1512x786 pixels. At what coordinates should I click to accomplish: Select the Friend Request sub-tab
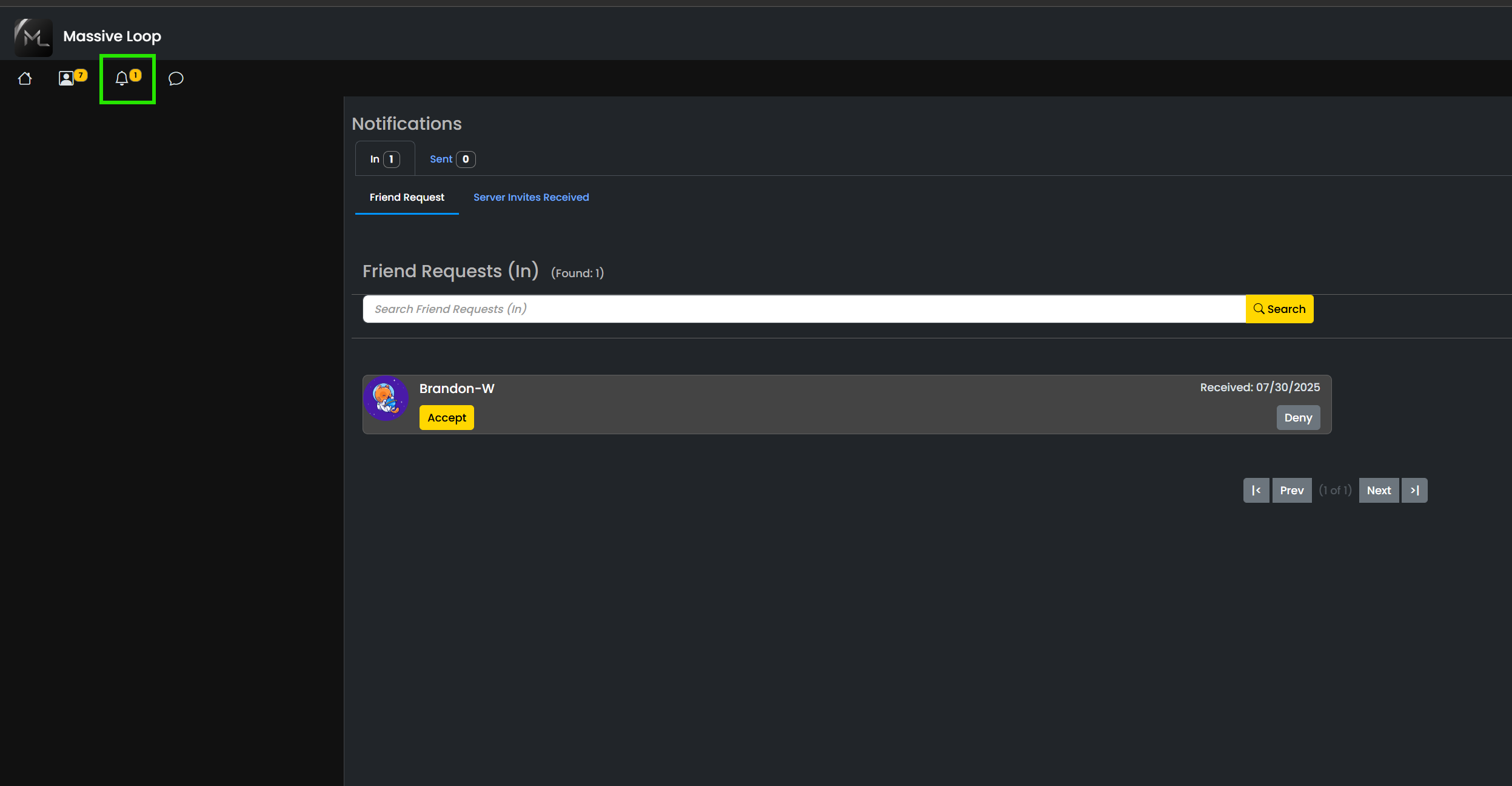[x=407, y=197]
